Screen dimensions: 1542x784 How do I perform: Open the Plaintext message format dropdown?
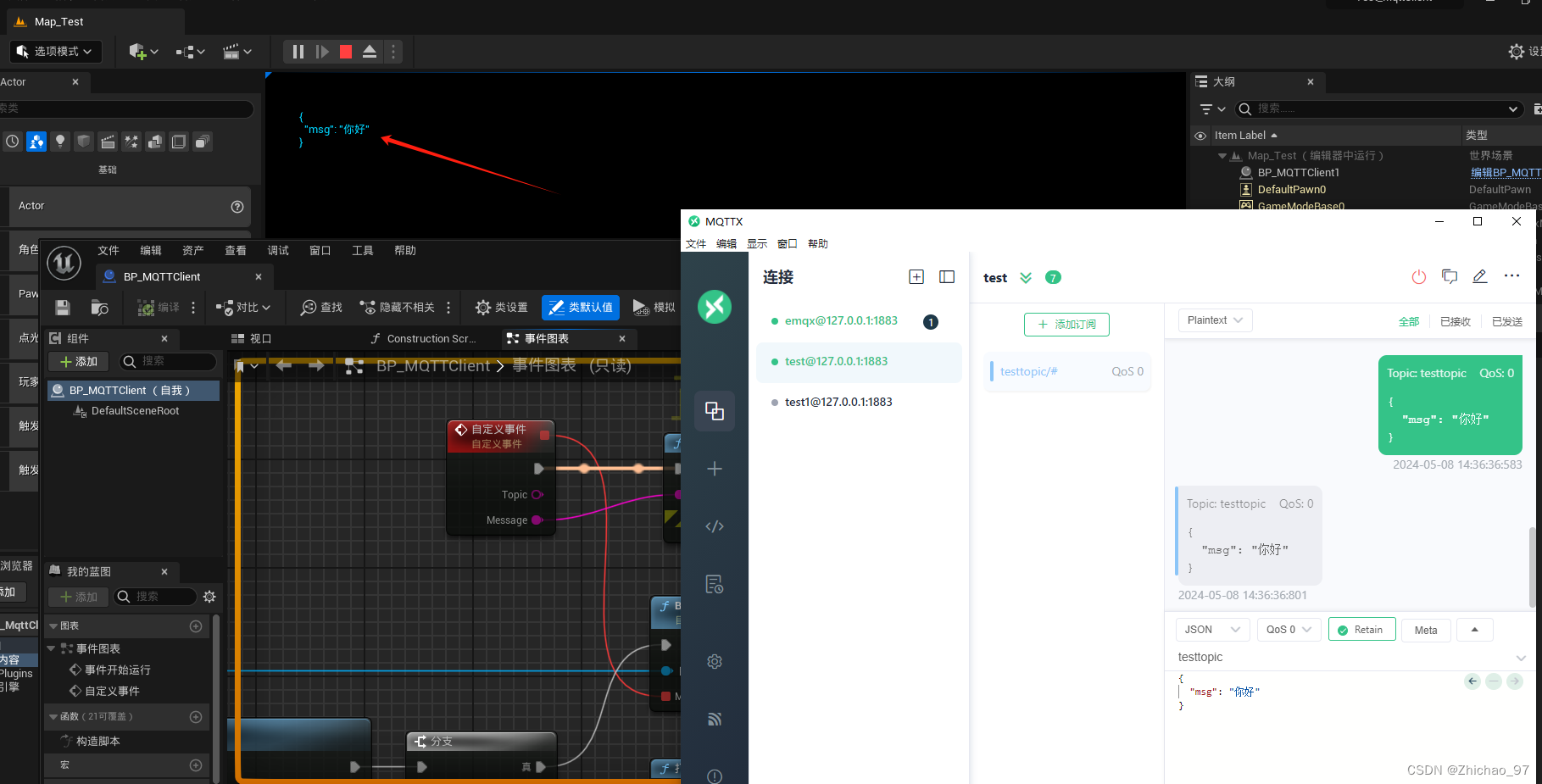1214,320
